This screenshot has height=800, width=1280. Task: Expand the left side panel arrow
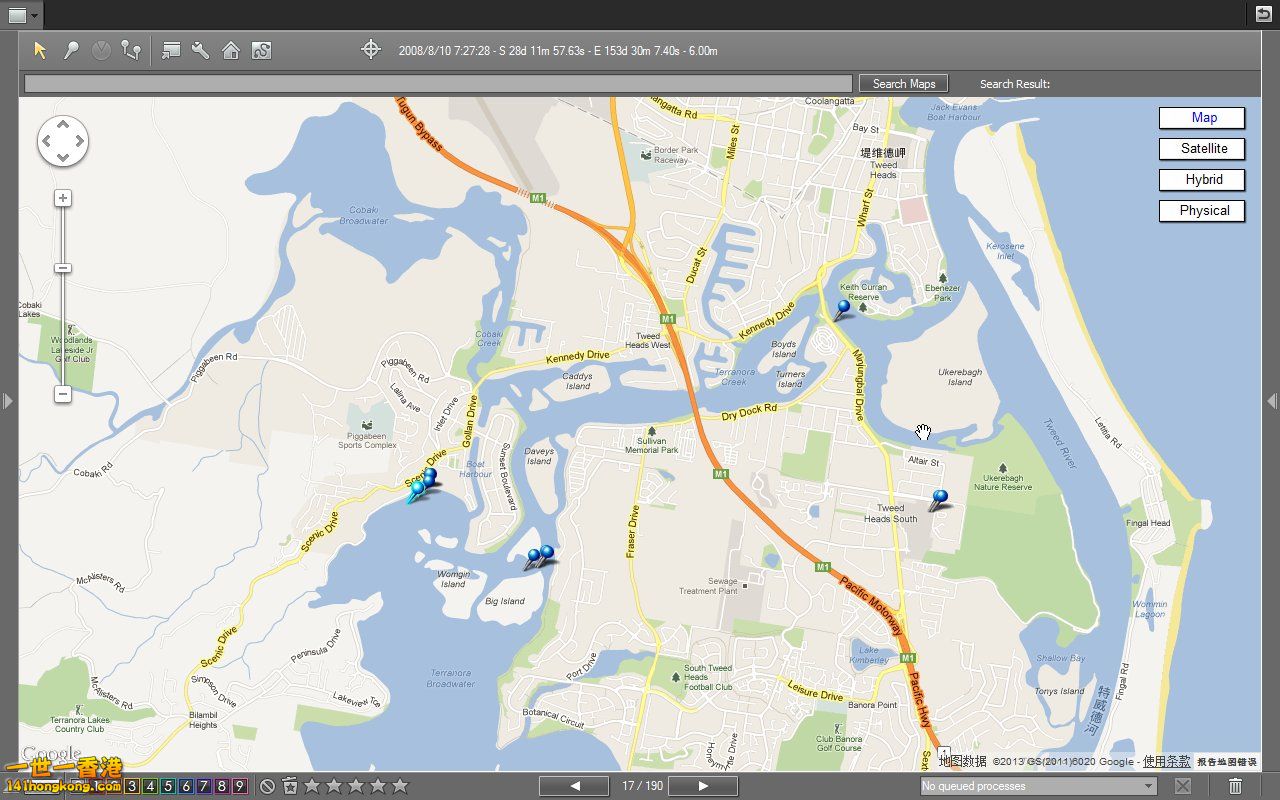[x=8, y=401]
